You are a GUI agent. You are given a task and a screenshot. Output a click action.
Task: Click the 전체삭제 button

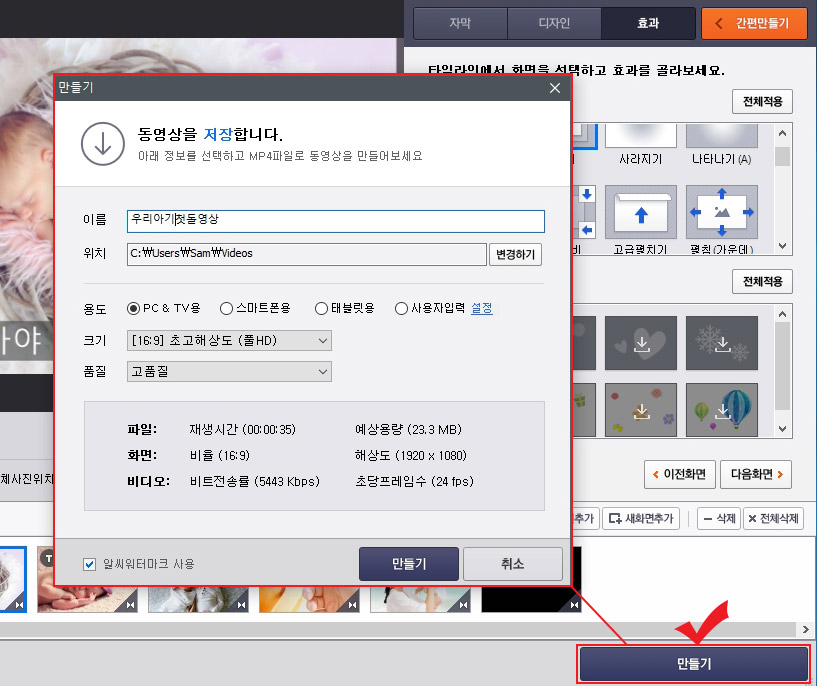(x=773, y=518)
